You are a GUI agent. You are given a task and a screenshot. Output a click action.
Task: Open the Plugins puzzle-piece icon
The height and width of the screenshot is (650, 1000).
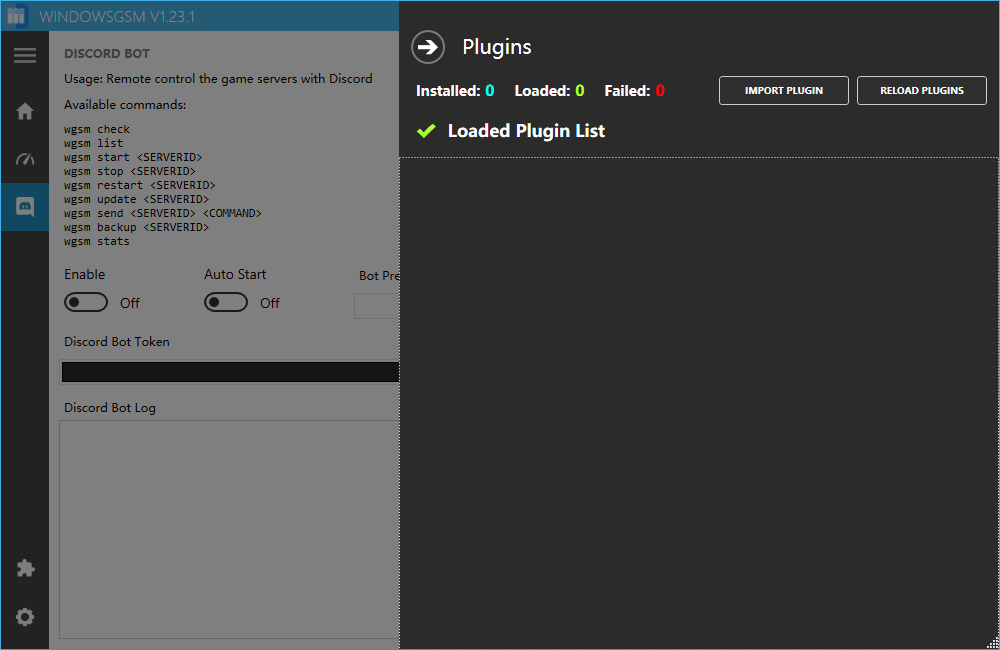[25, 567]
